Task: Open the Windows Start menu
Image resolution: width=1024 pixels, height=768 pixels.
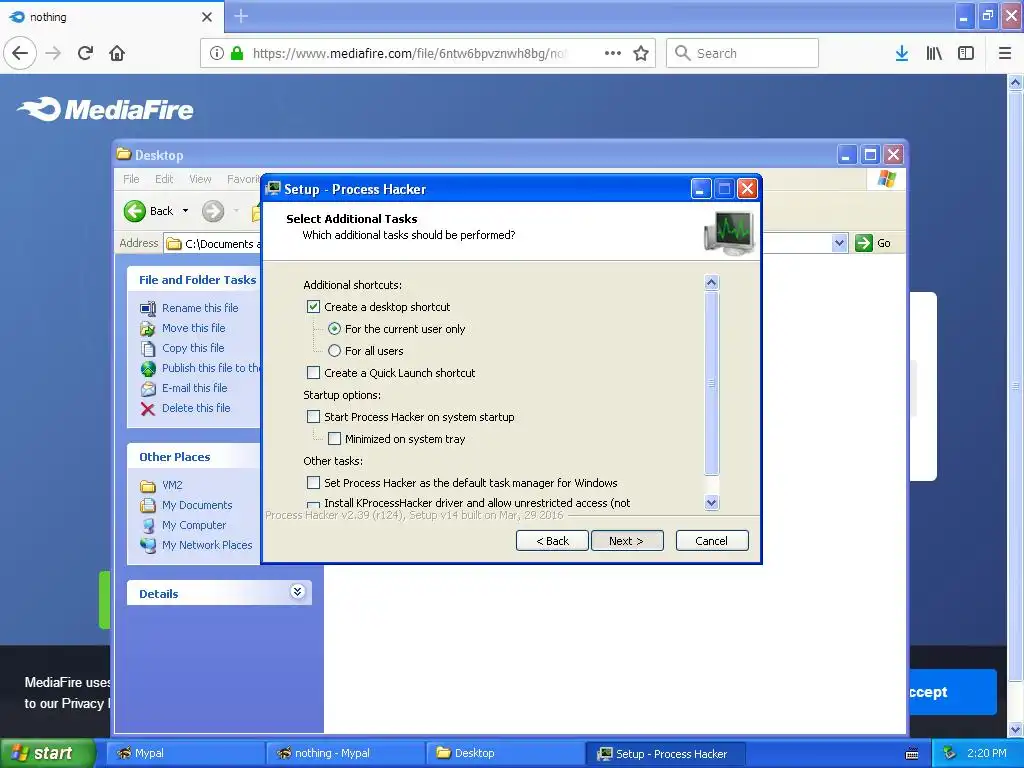Action: [x=48, y=753]
